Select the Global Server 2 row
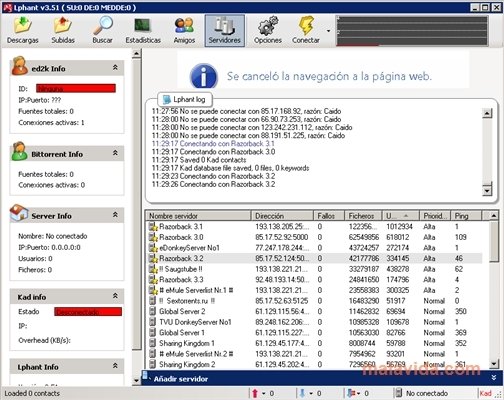 click(315, 312)
